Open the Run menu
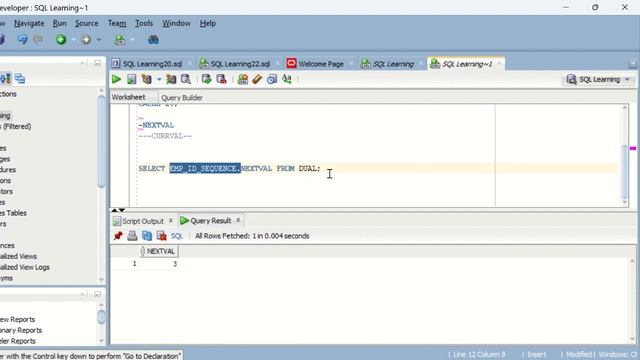Viewport: 640px width, 360px height. (x=60, y=23)
